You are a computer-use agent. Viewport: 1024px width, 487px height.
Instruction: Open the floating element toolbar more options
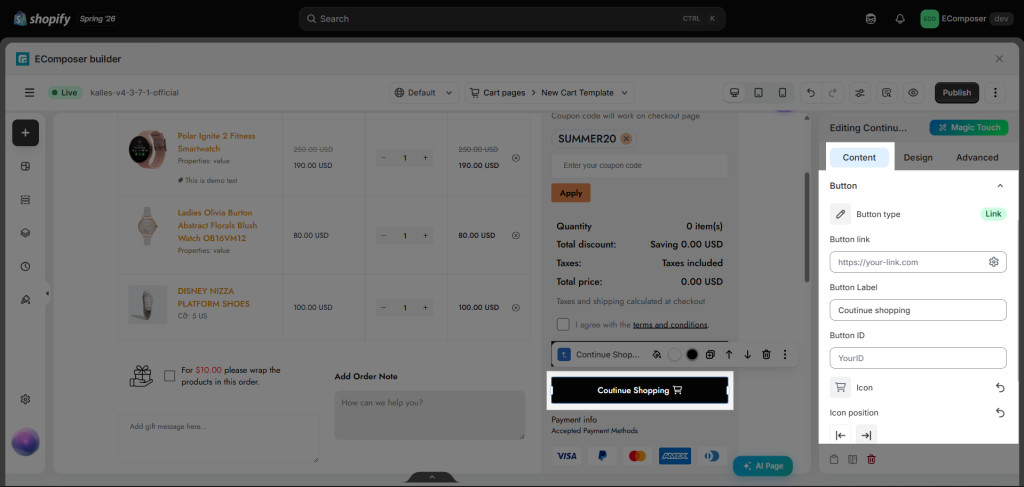point(785,354)
